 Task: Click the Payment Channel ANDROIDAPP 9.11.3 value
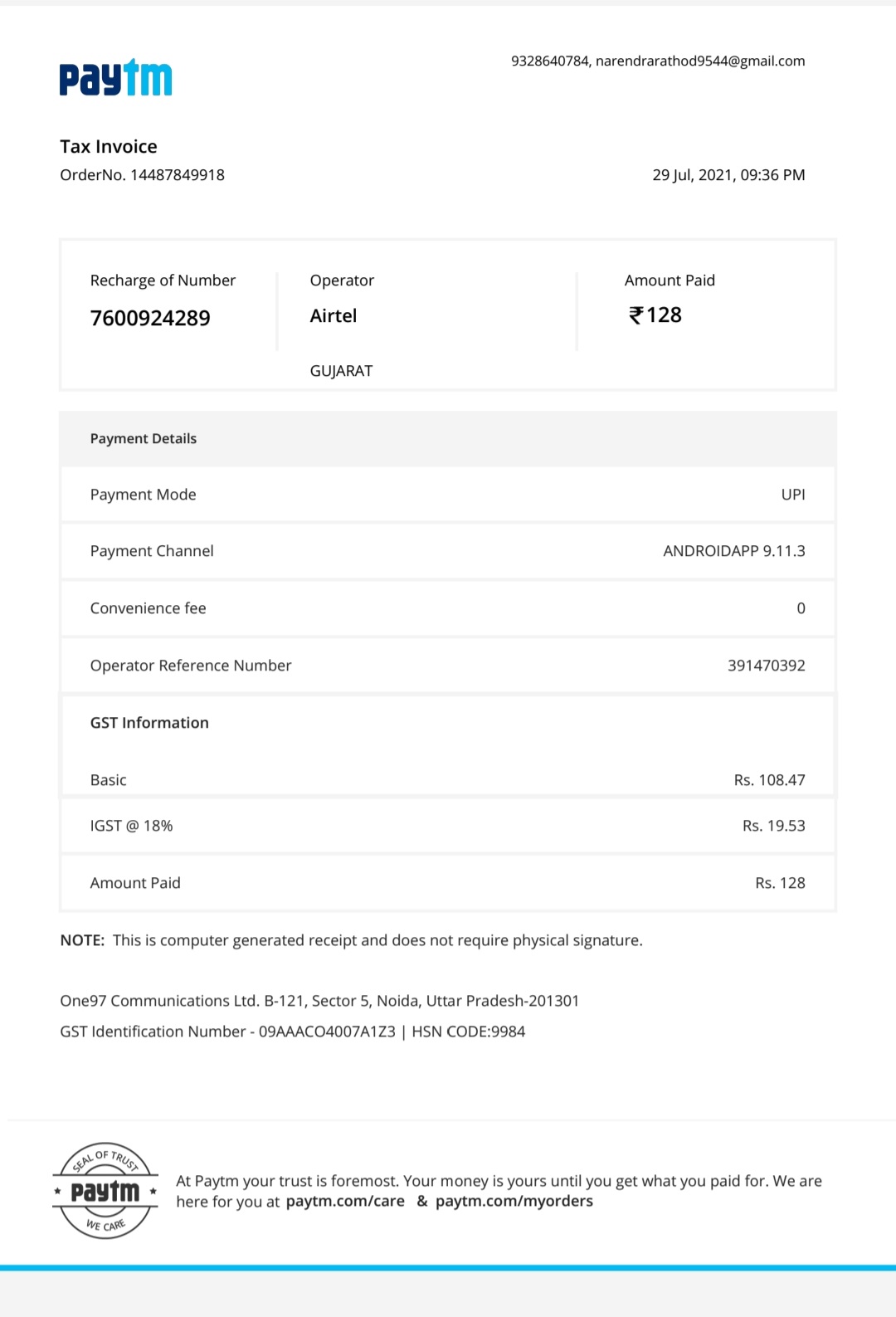pos(733,551)
